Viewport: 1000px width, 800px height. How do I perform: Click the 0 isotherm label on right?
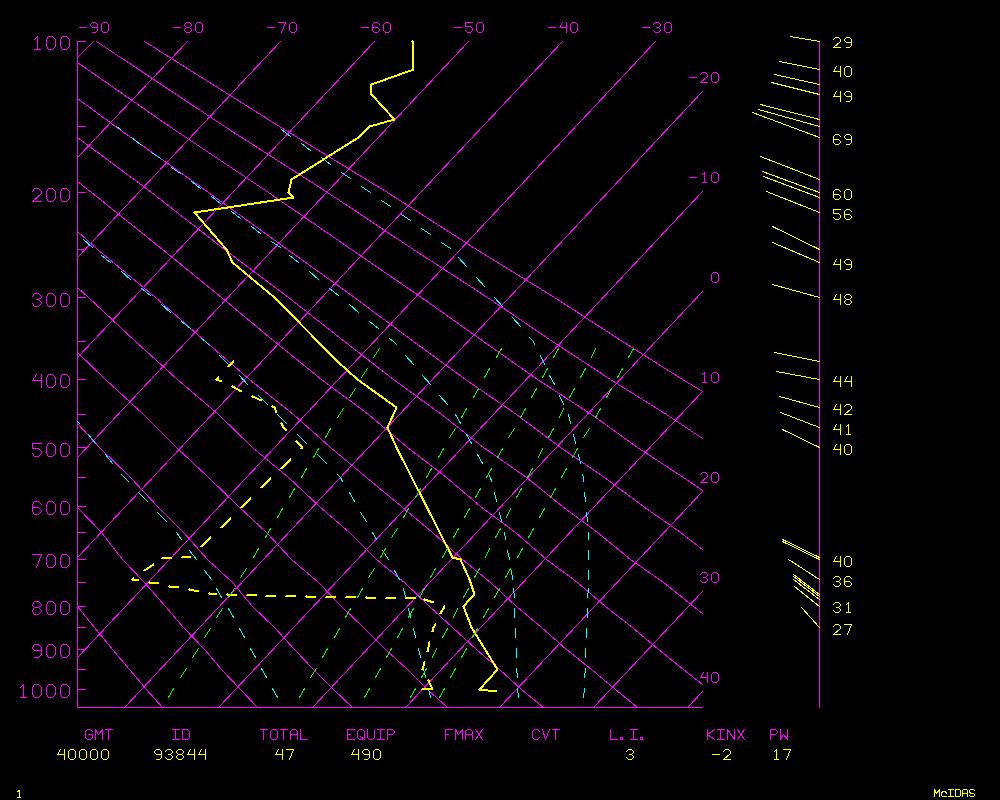(714, 278)
